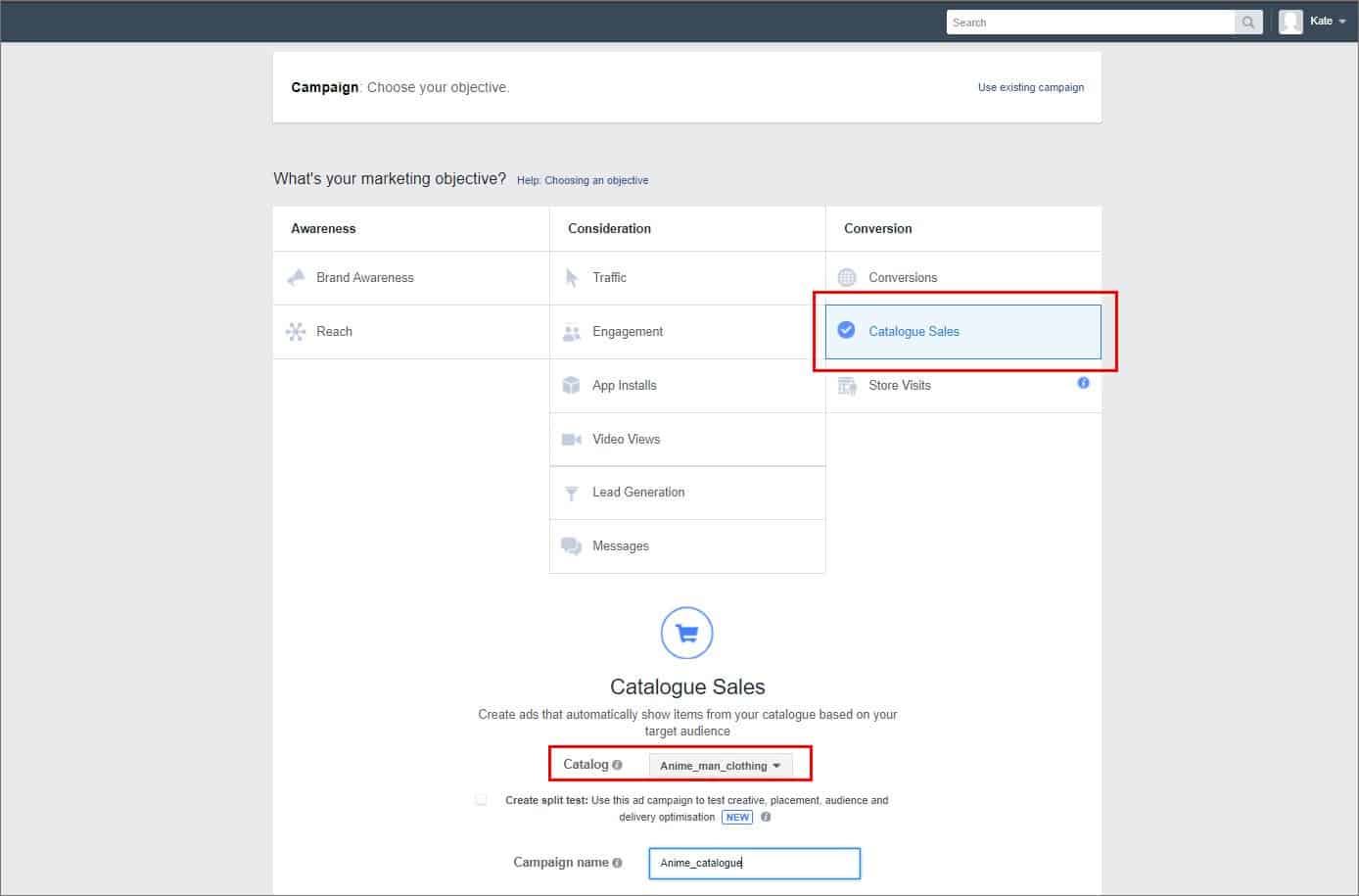Click the Traffic arrow icon
This screenshot has width=1359, height=896.
[572, 277]
